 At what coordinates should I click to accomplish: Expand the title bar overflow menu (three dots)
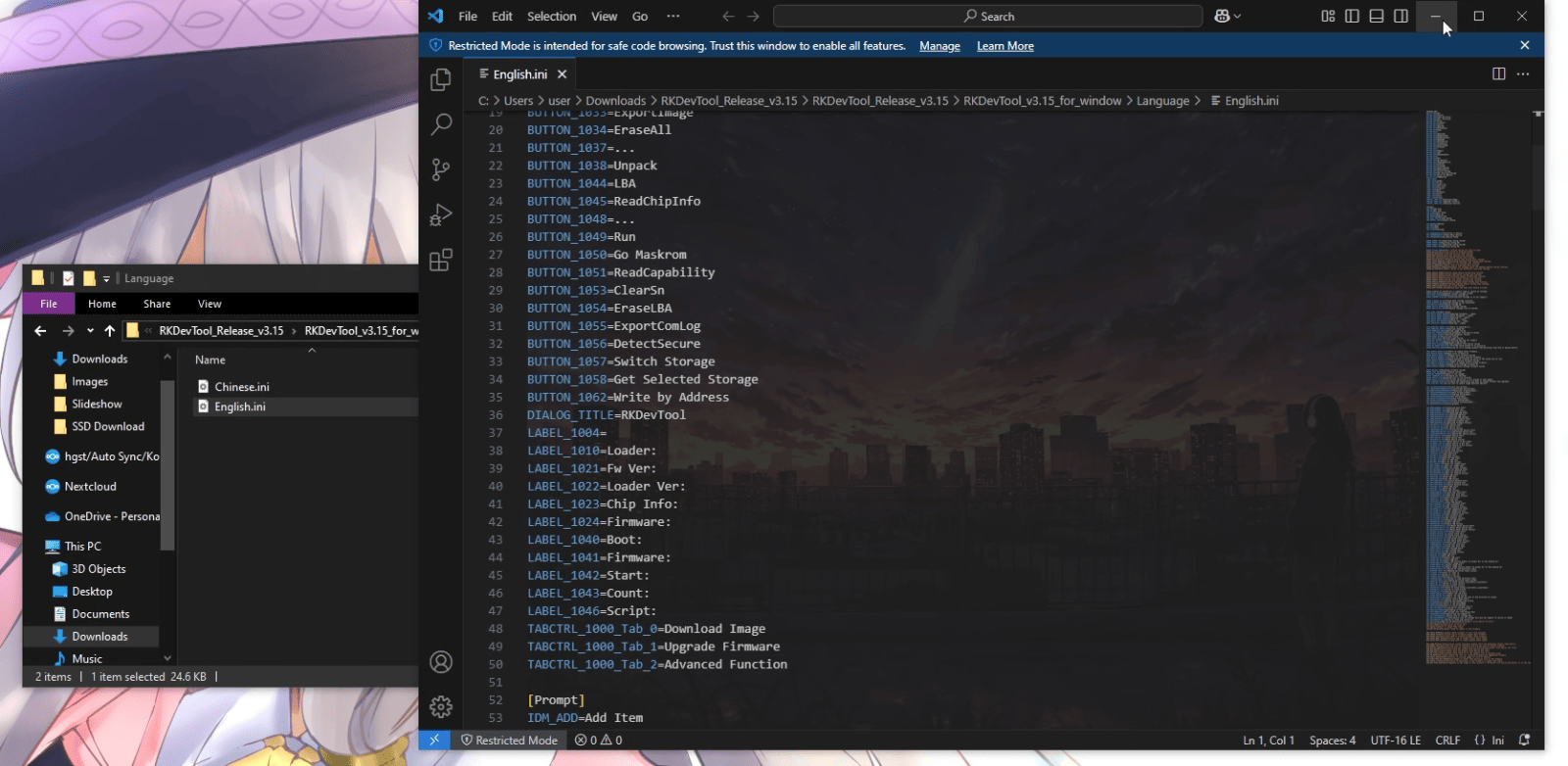672,16
